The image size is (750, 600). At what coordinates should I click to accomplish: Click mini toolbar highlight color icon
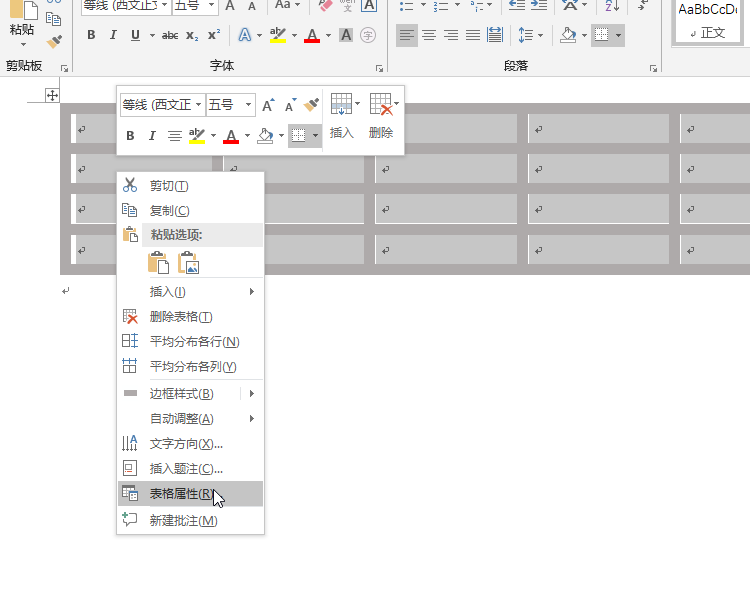pos(197,136)
